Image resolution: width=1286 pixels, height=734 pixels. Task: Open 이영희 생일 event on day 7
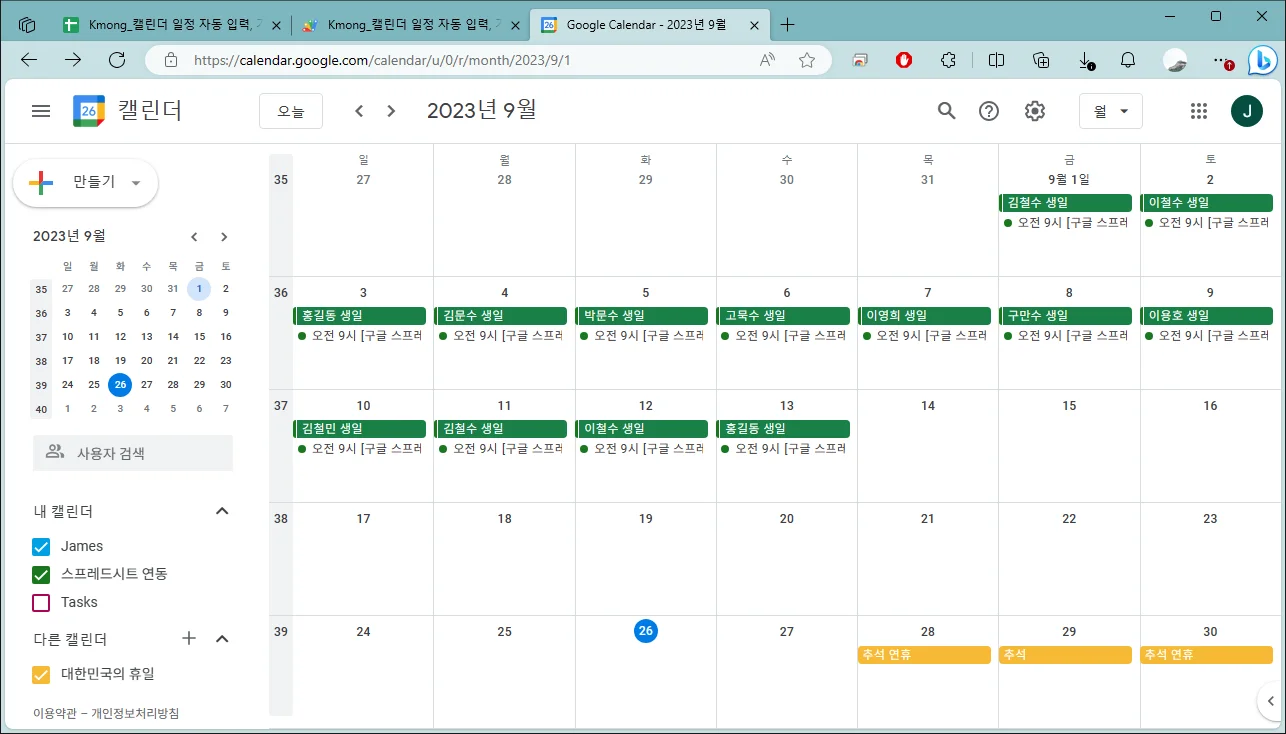pos(925,315)
